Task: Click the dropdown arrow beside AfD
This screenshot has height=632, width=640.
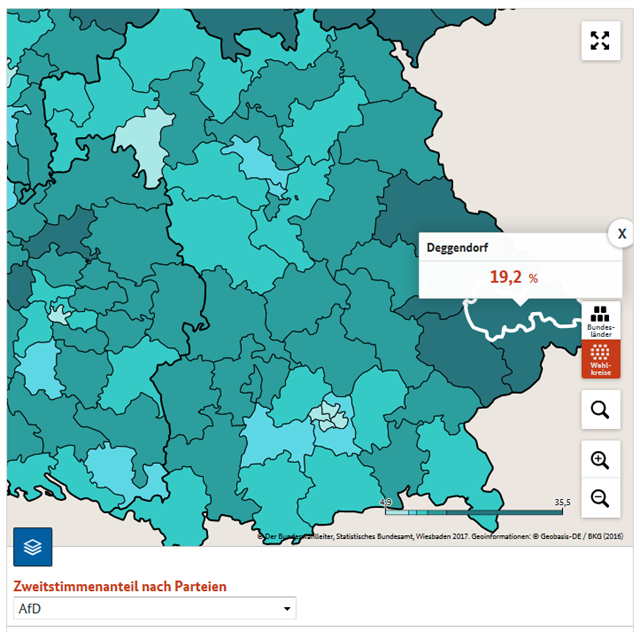Action: pyautogui.click(x=287, y=608)
